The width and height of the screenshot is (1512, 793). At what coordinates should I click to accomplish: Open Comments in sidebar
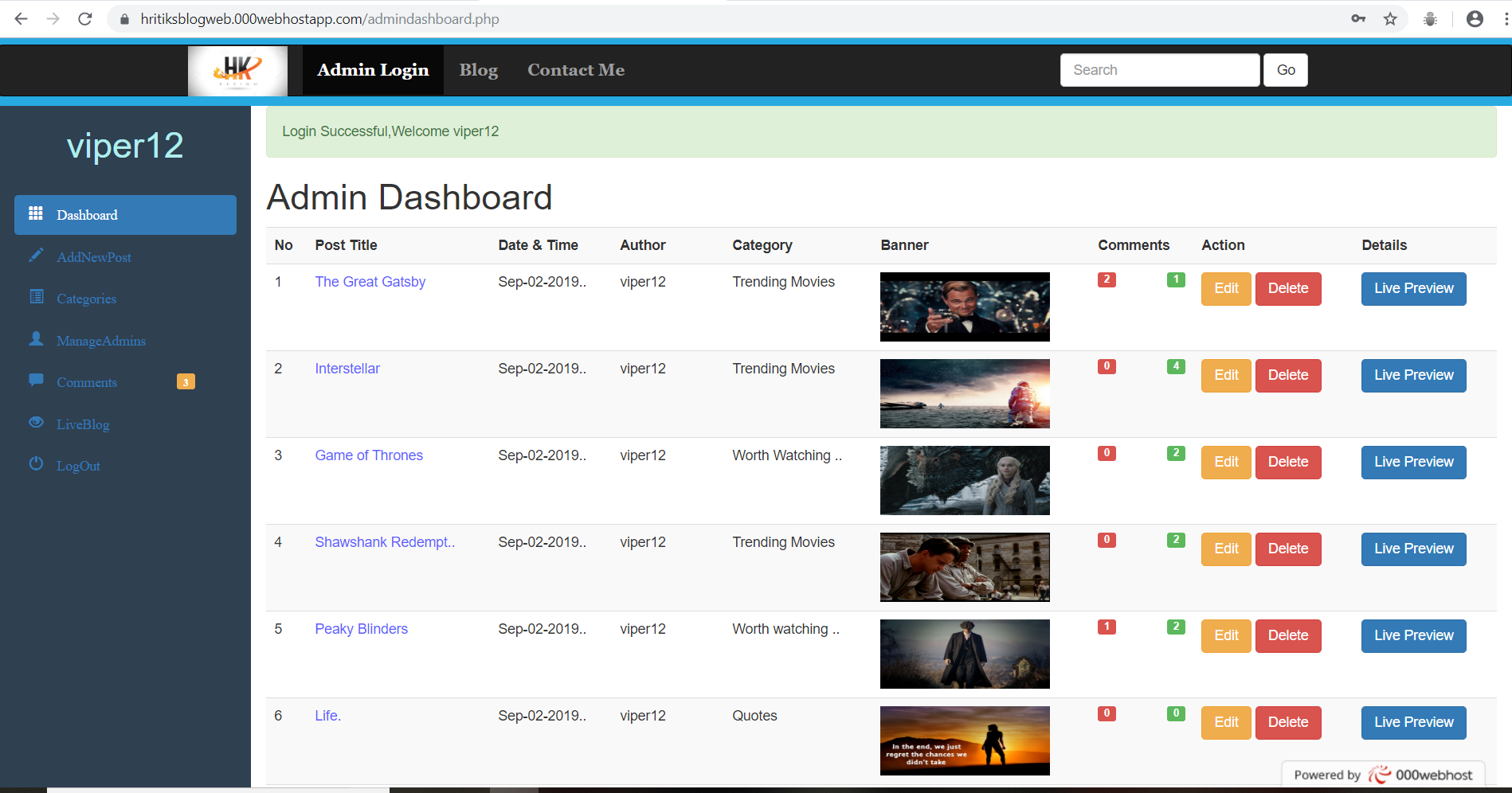pos(125,382)
